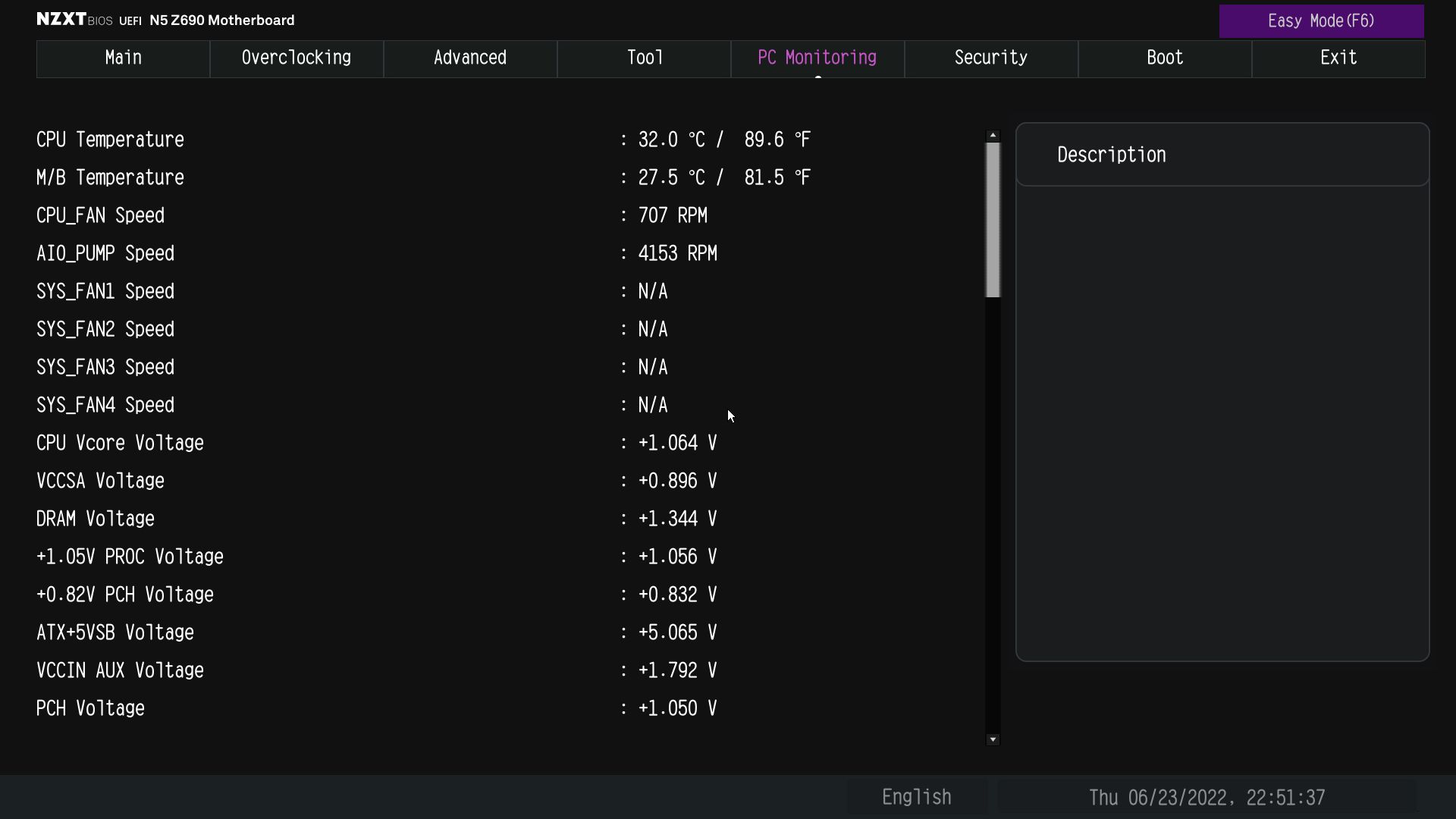Select the CPU_FAN Speed entry
1456x819 pixels.
pyautogui.click(x=101, y=216)
